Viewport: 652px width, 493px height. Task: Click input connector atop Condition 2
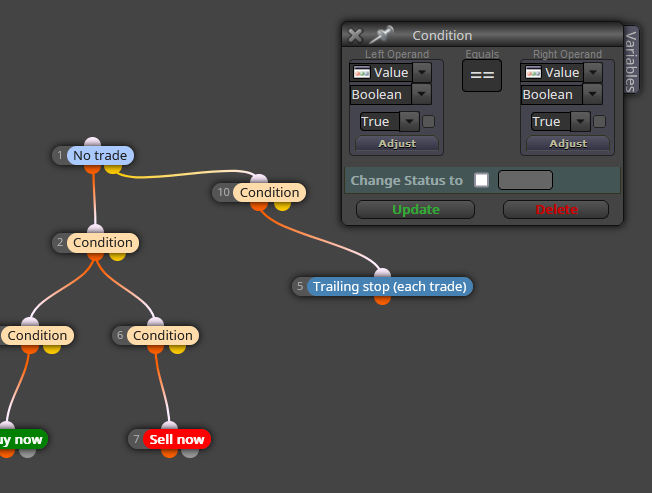[95, 229]
